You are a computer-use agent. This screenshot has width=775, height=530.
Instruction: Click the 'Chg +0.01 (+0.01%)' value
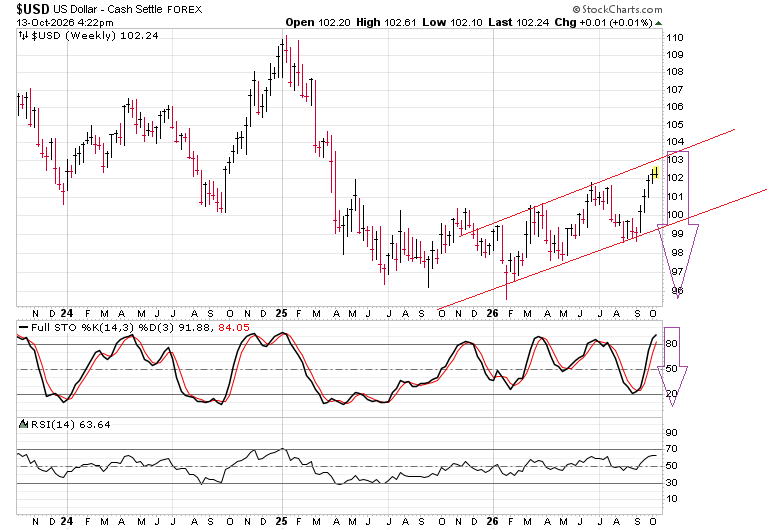click(x=603, y=23)
